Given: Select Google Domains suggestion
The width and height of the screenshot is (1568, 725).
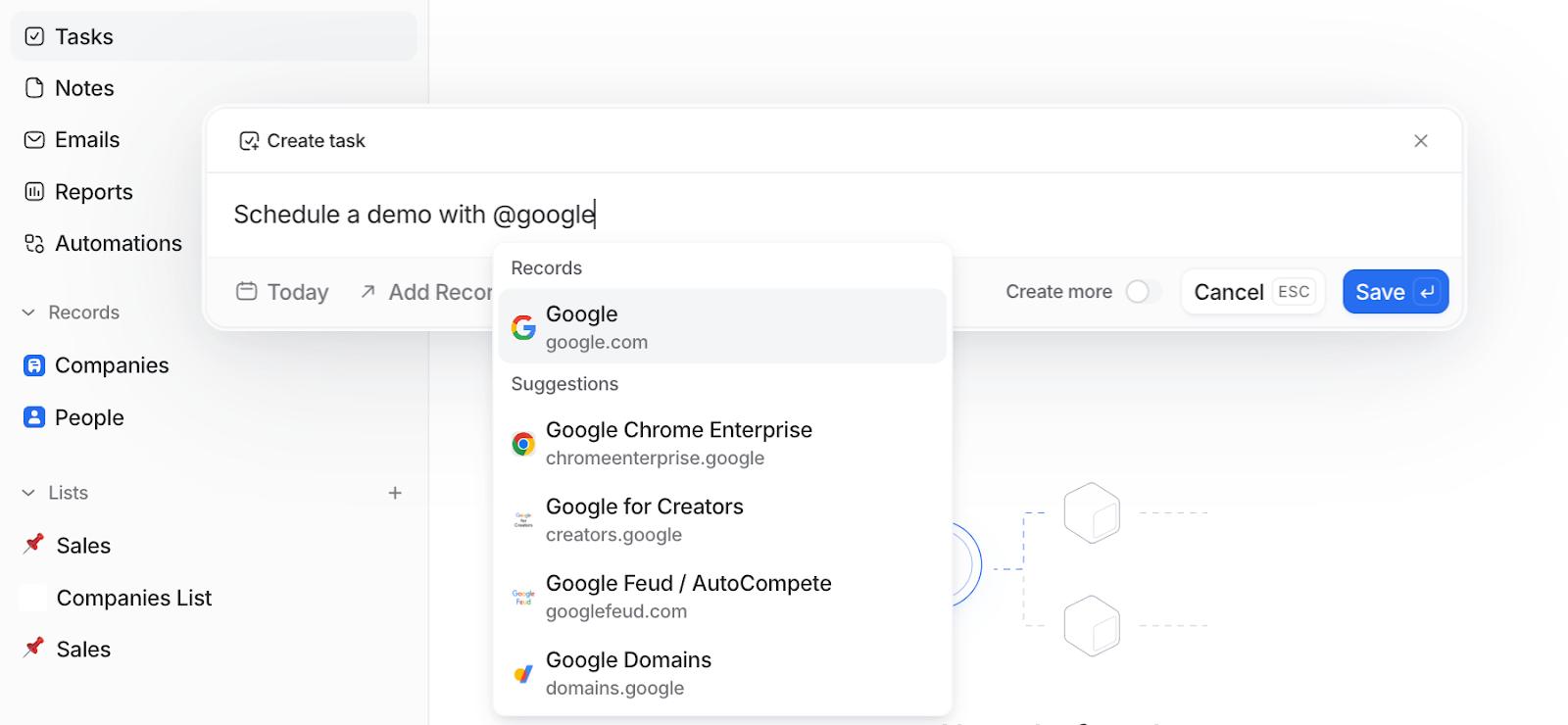Looking at the screenshot, I should pyautogui.click(x=722, y=673).
